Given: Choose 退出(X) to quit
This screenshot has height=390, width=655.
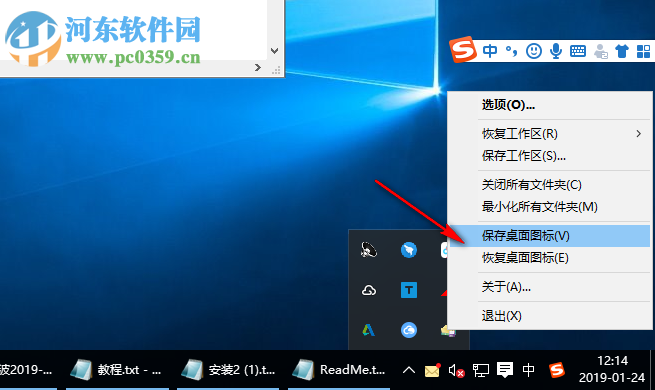Looking at the screenshot, I should tap(549, 316).
